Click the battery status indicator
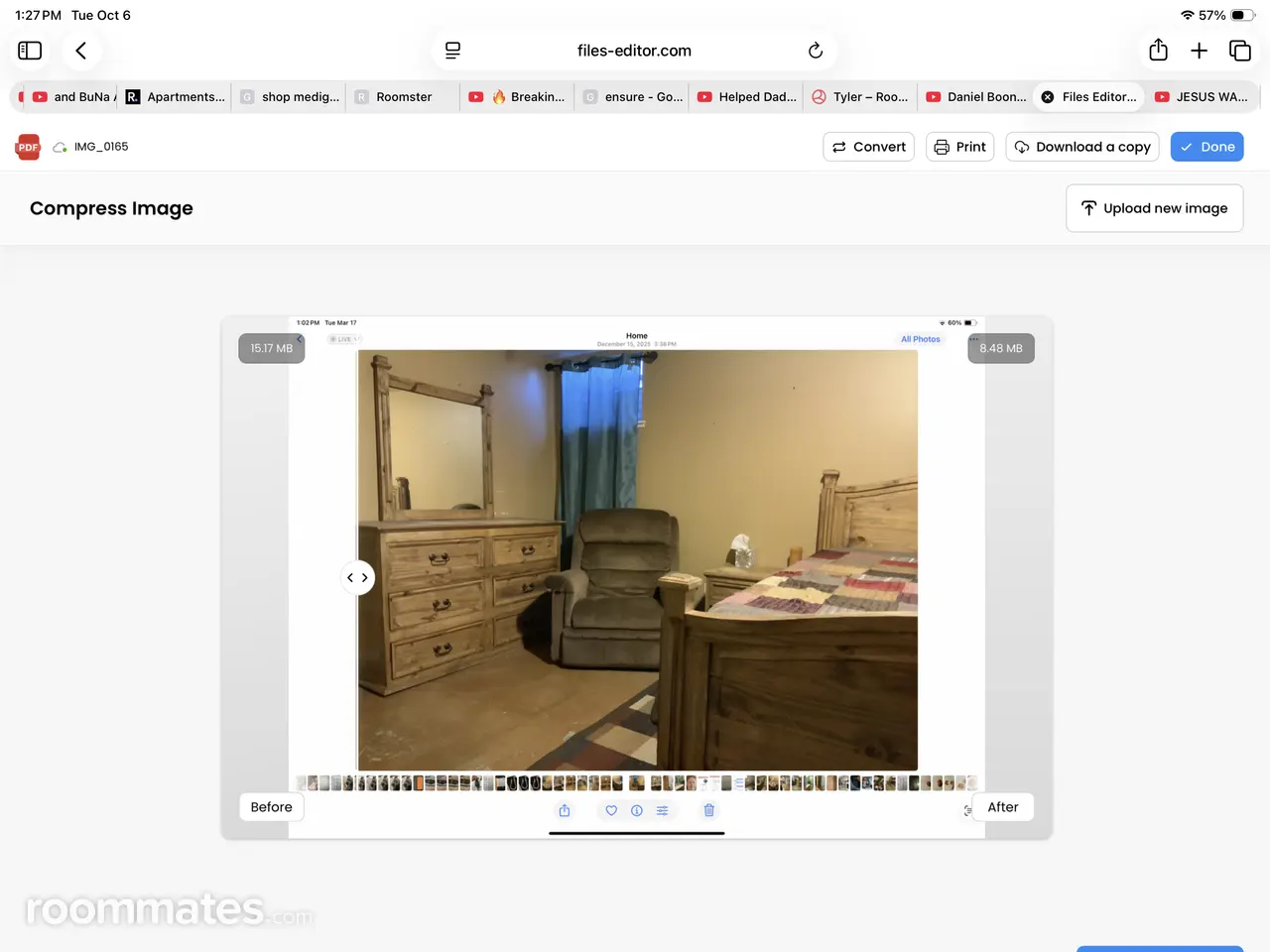This screenshot has height=952, width=1270. pyautogui.click(x=1243, y=15)
